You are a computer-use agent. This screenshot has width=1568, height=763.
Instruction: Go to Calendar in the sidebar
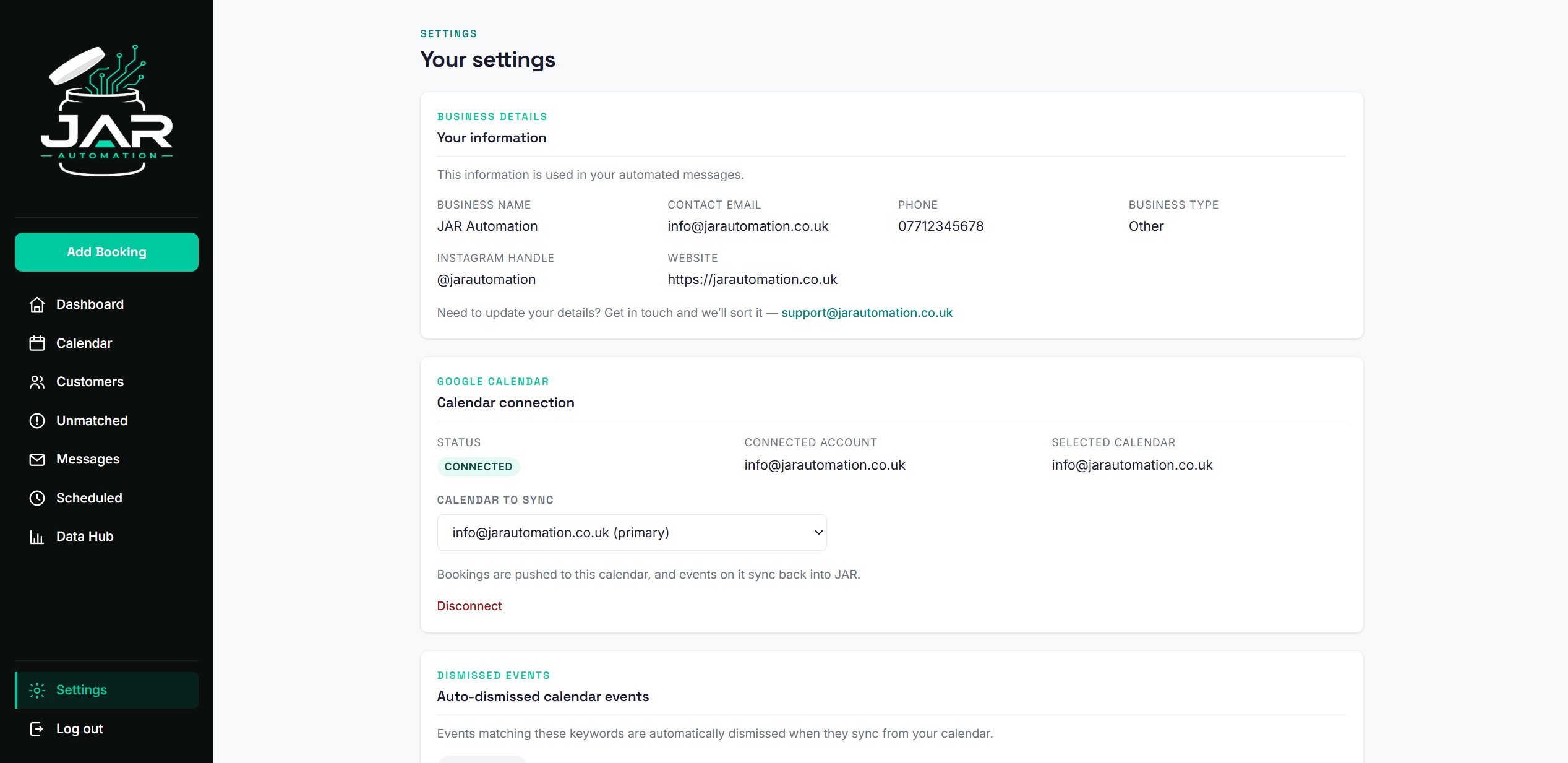click(x=106, y=343)
